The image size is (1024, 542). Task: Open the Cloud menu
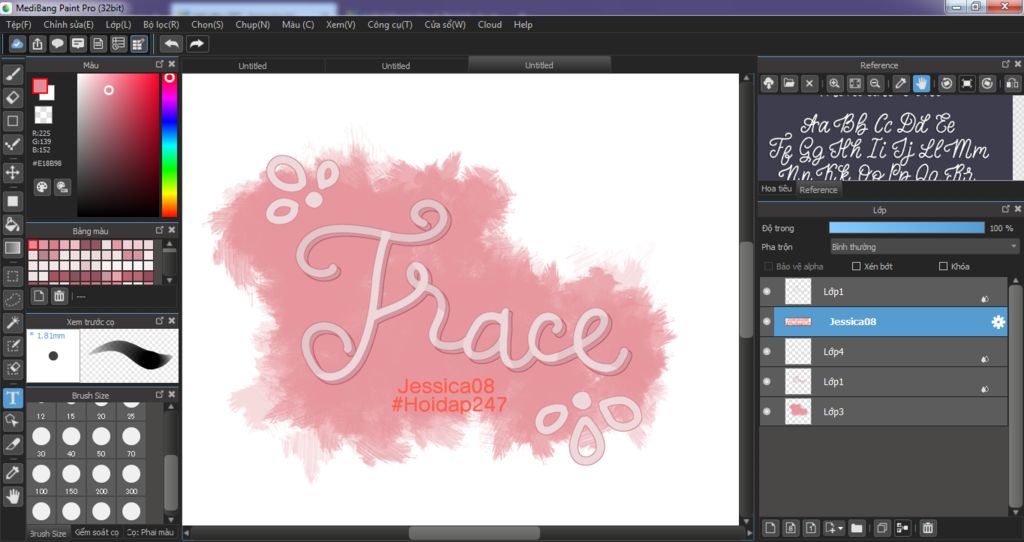pyautogui.click(x=490, y=24)
